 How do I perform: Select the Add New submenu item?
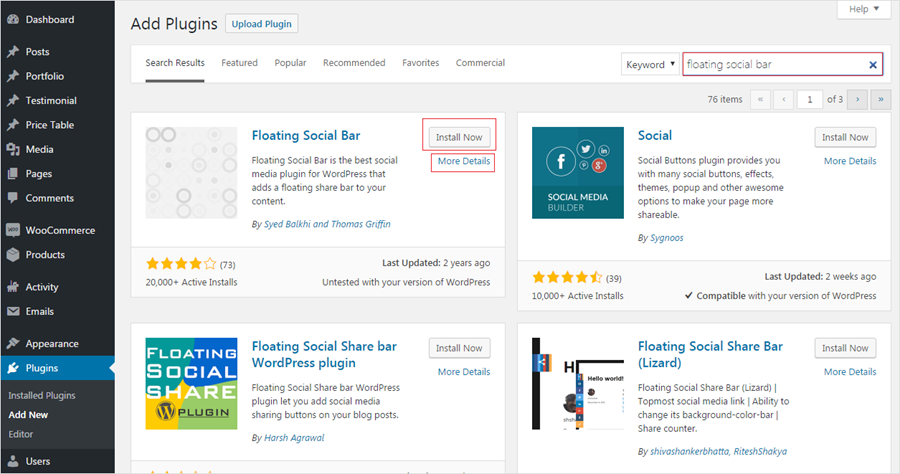click(28, 415)
